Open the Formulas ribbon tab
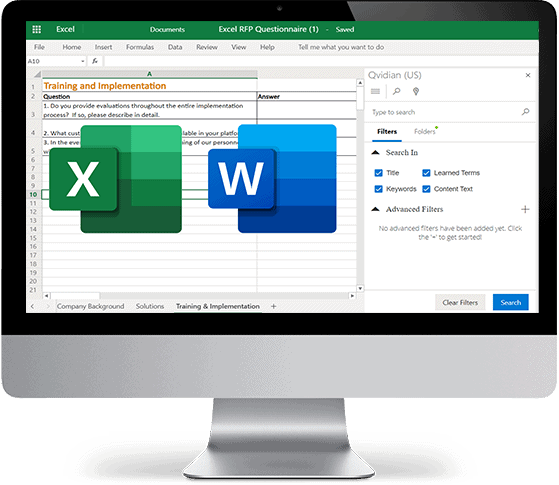This screenshot has height=485, width=559. [x=140, y=47]
